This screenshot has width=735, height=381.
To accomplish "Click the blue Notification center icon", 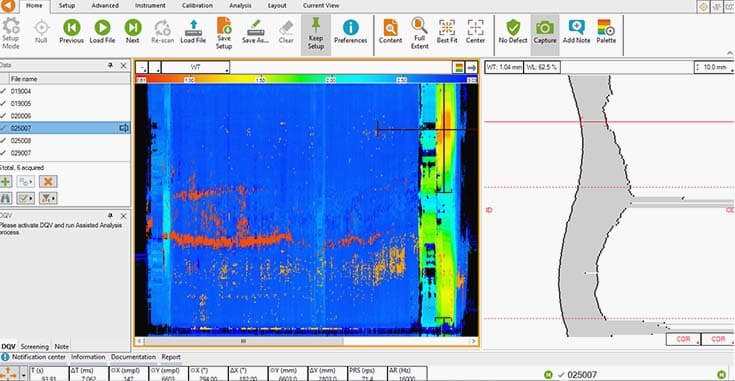I will [5, 357].
